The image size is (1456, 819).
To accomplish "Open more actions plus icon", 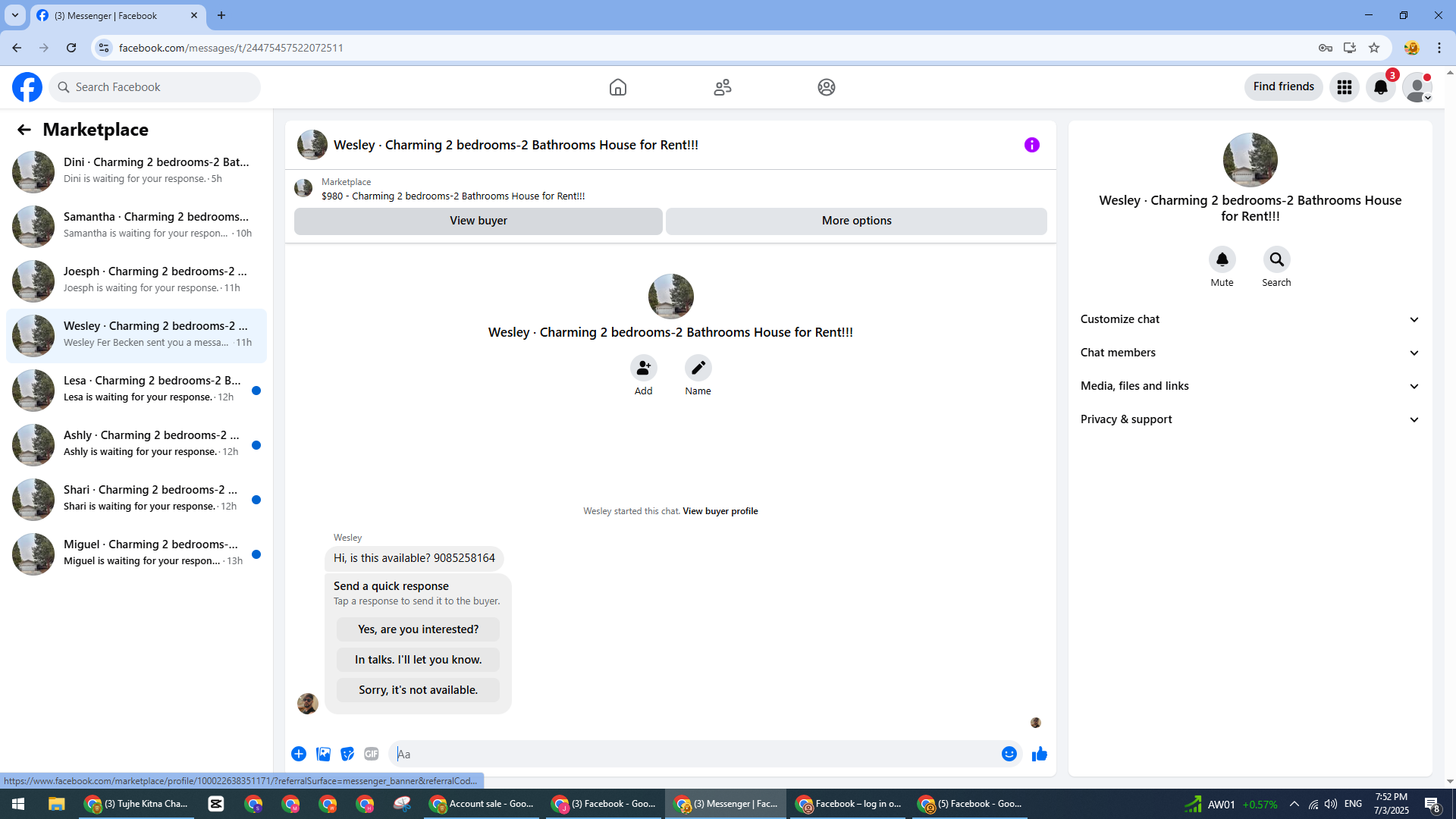I will (x=299, y=754).
